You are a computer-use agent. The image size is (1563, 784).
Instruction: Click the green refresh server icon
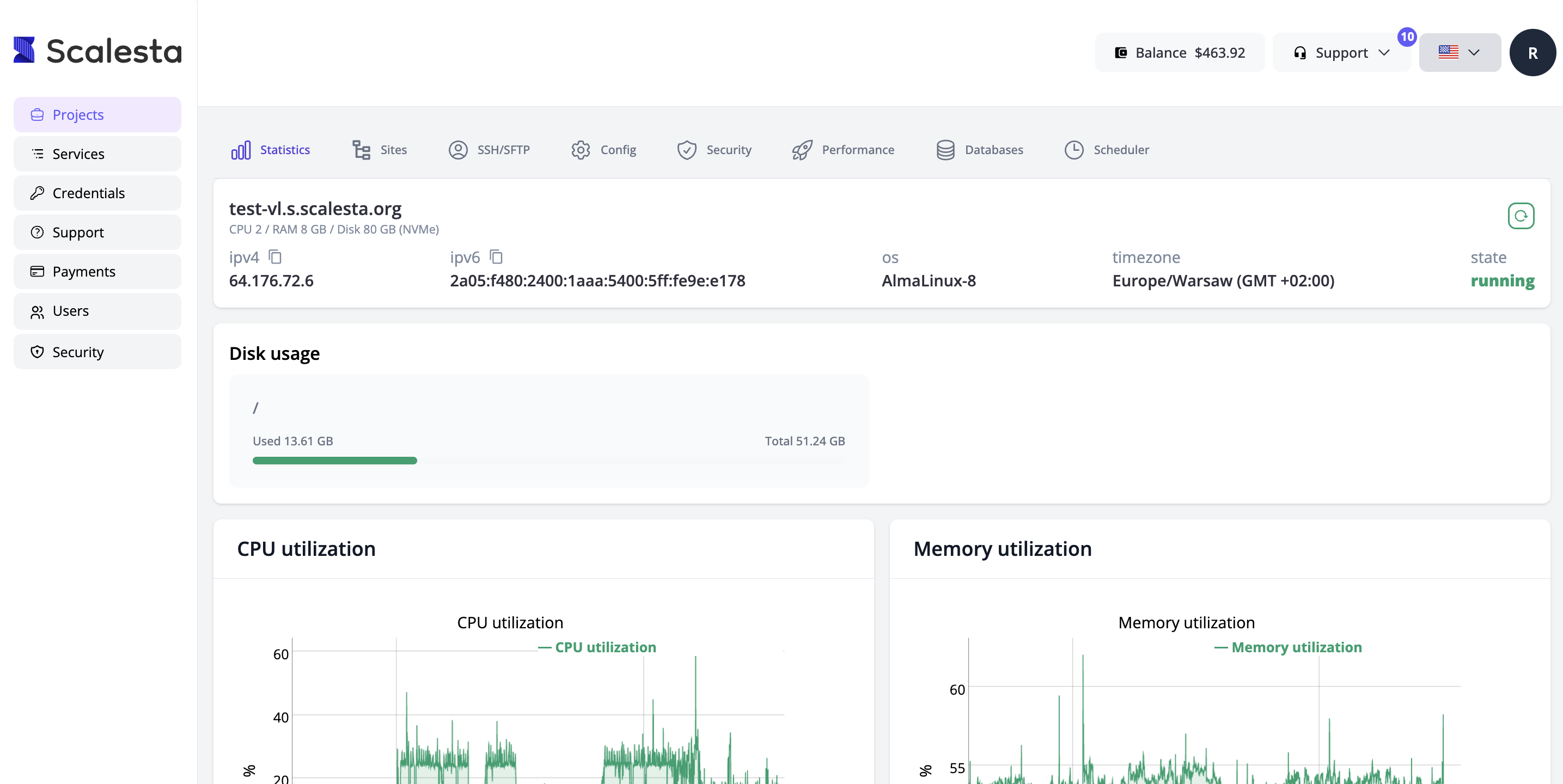click(x=1521, y=216)
